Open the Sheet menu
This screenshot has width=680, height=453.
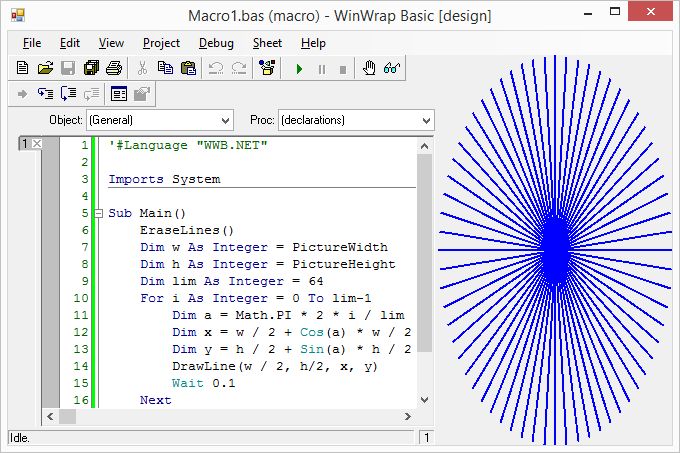pos(267,43)
